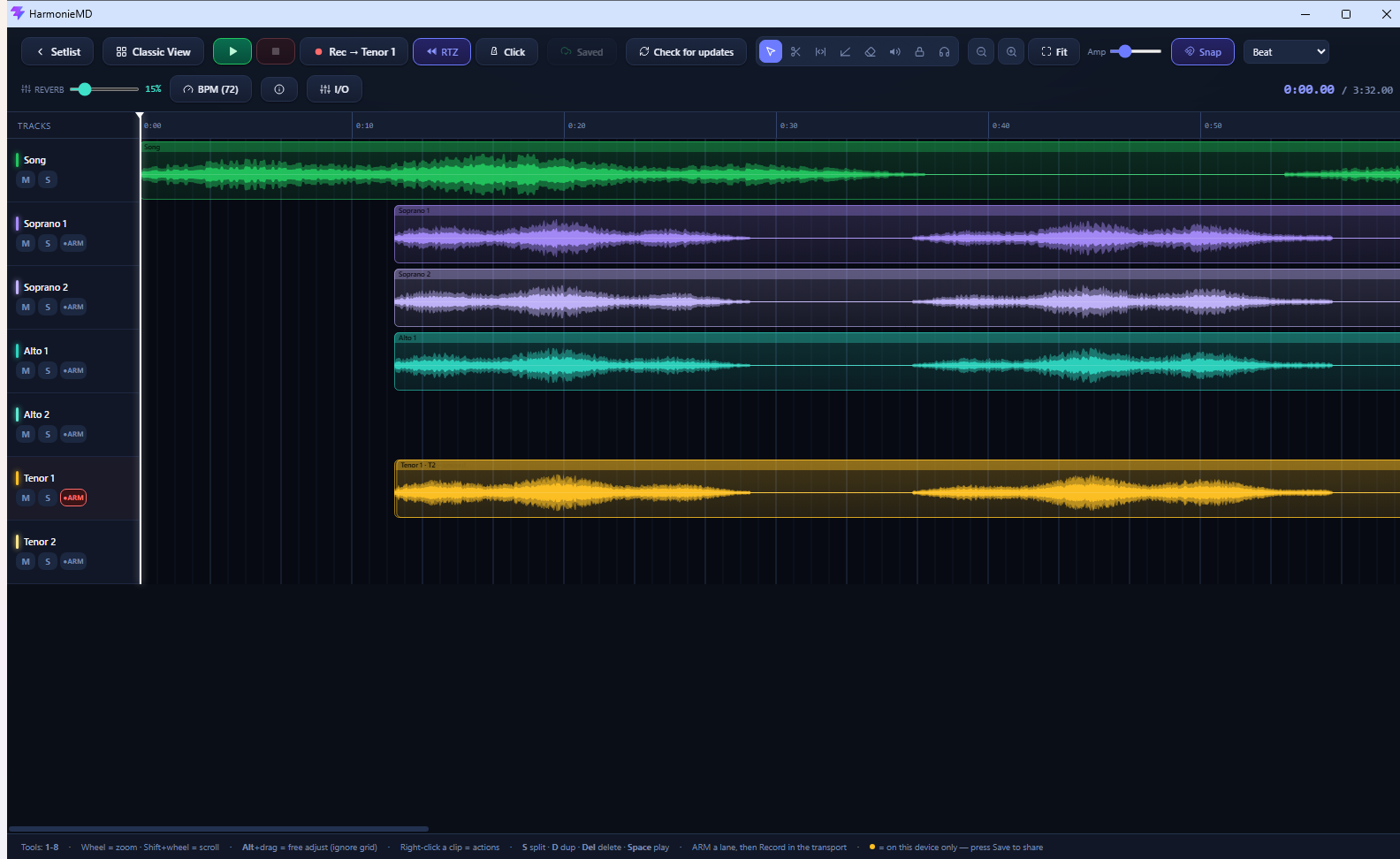Click the playhead marker at 0:00
The width and height of the screenshot is (1400, 859).
click(x=140, y=117)
